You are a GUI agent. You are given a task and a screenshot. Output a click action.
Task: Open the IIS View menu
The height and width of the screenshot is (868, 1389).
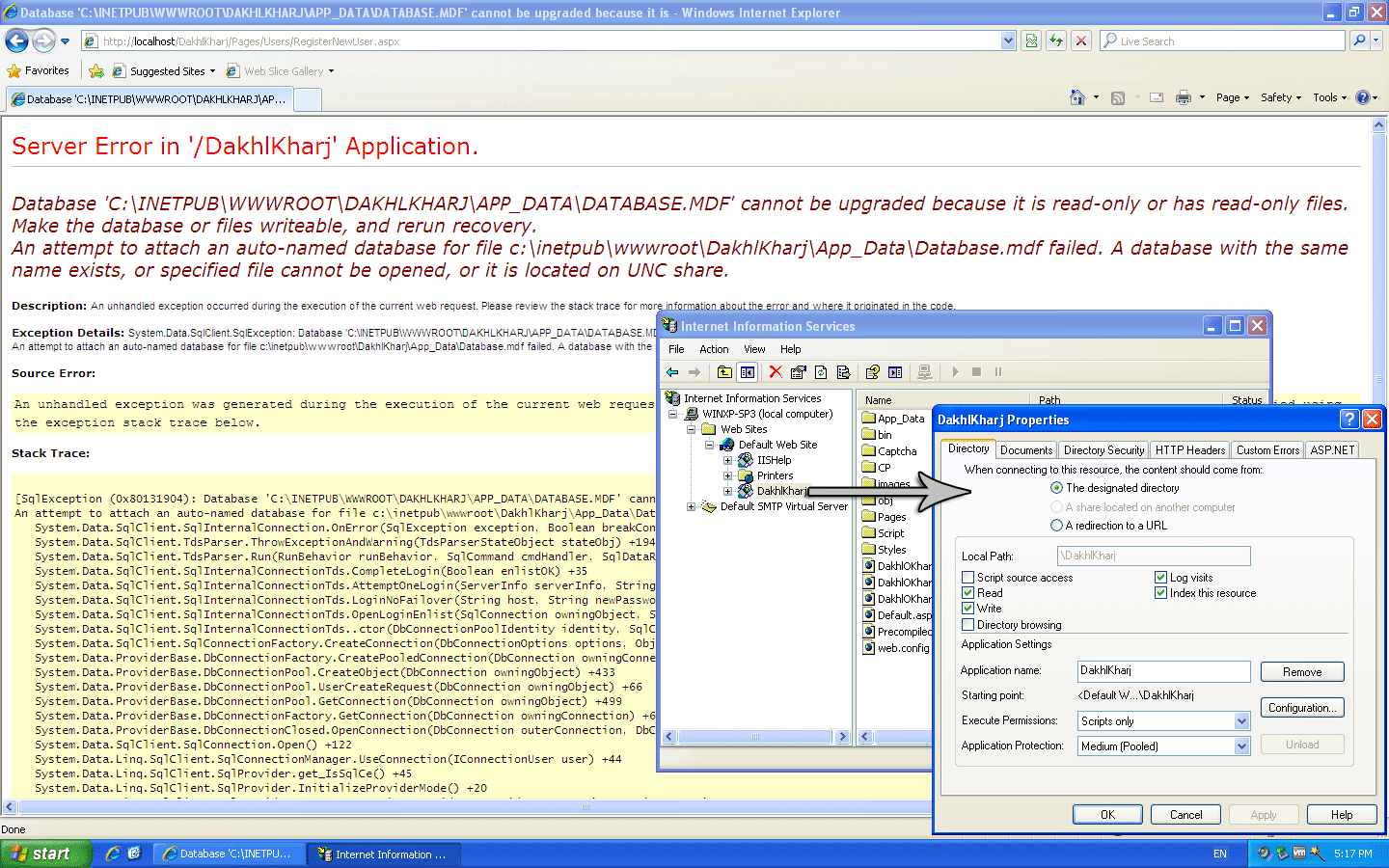(x=754, y=349)
